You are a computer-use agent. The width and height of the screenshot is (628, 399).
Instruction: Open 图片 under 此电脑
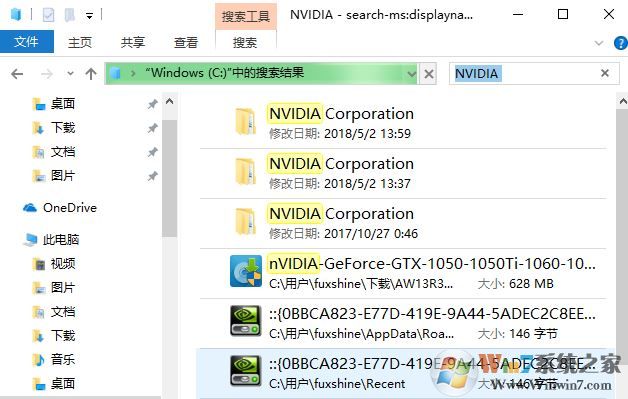click(63, 288)
